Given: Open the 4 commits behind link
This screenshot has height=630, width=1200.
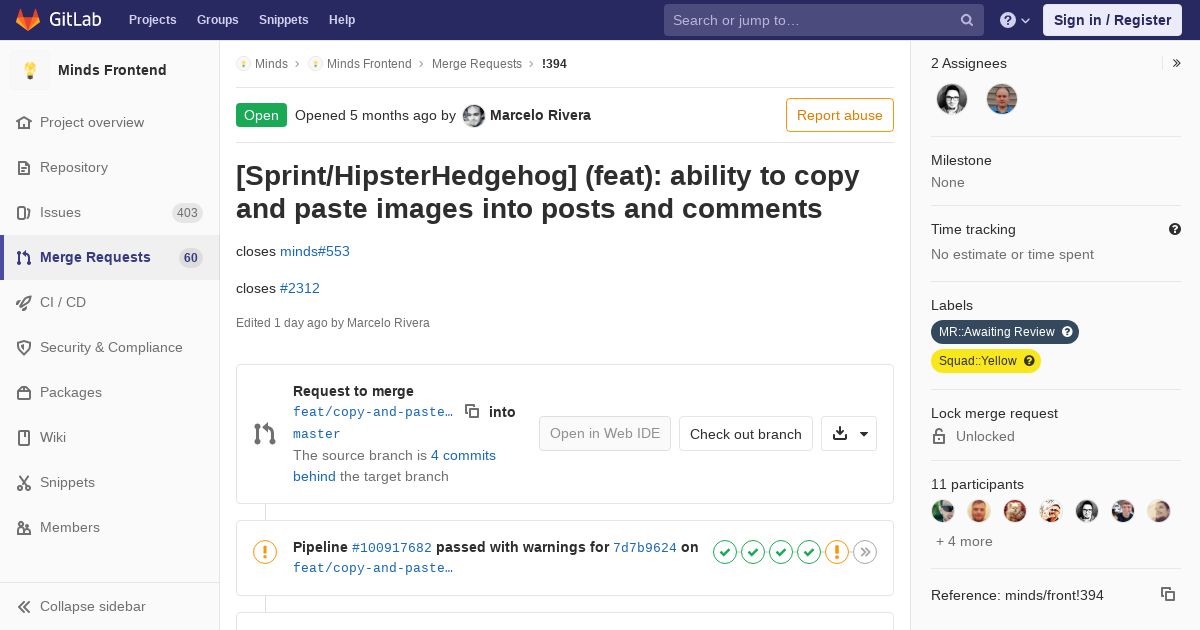Looking at the screenshot, I should (x=394, y=466).
